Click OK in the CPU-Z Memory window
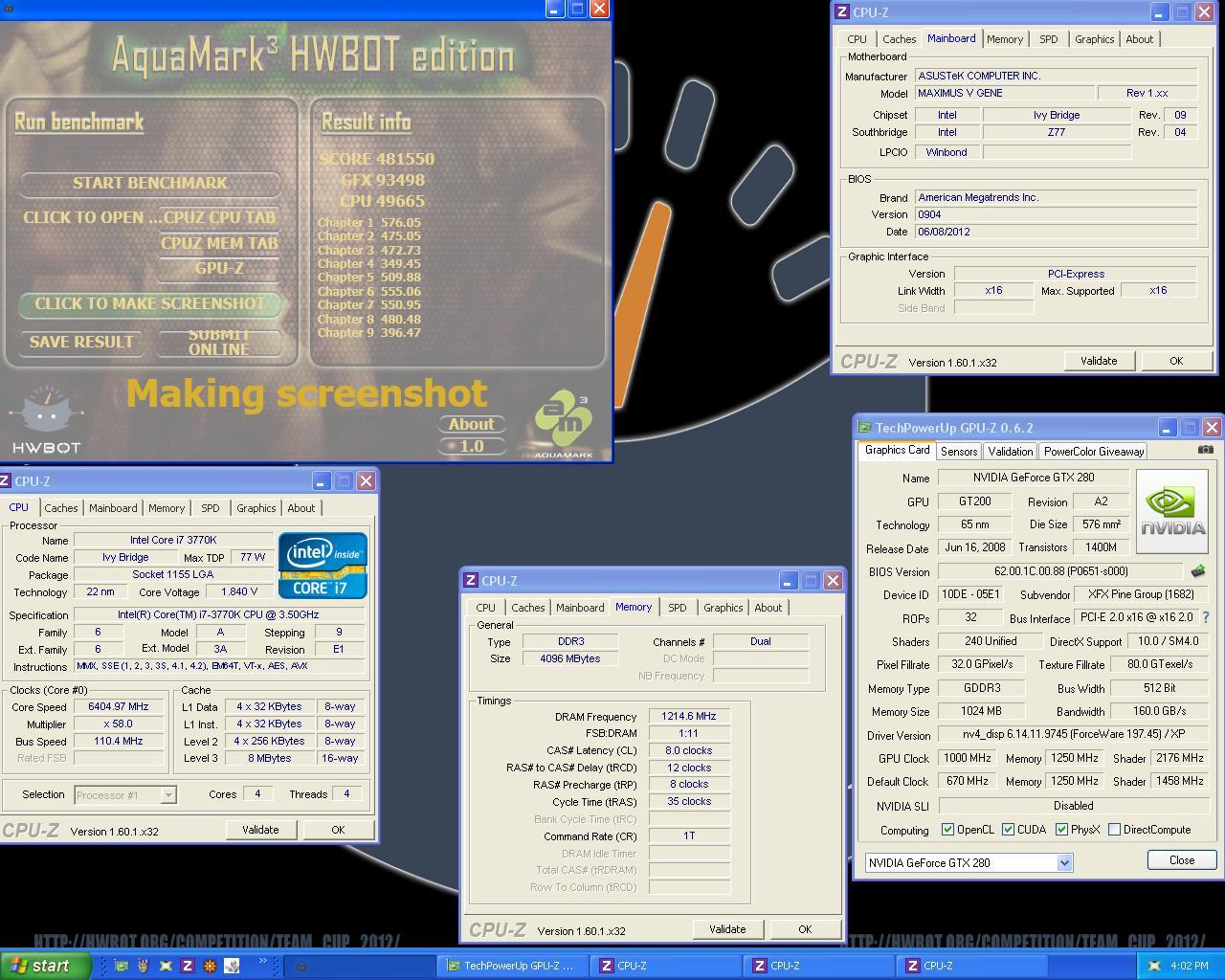Screen dimensions: 1225x980 805,929
